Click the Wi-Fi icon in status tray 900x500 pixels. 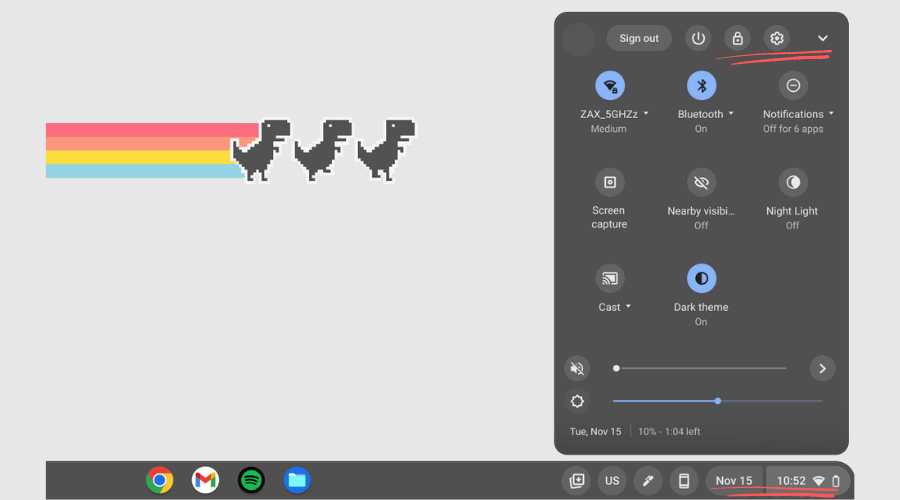819,481
